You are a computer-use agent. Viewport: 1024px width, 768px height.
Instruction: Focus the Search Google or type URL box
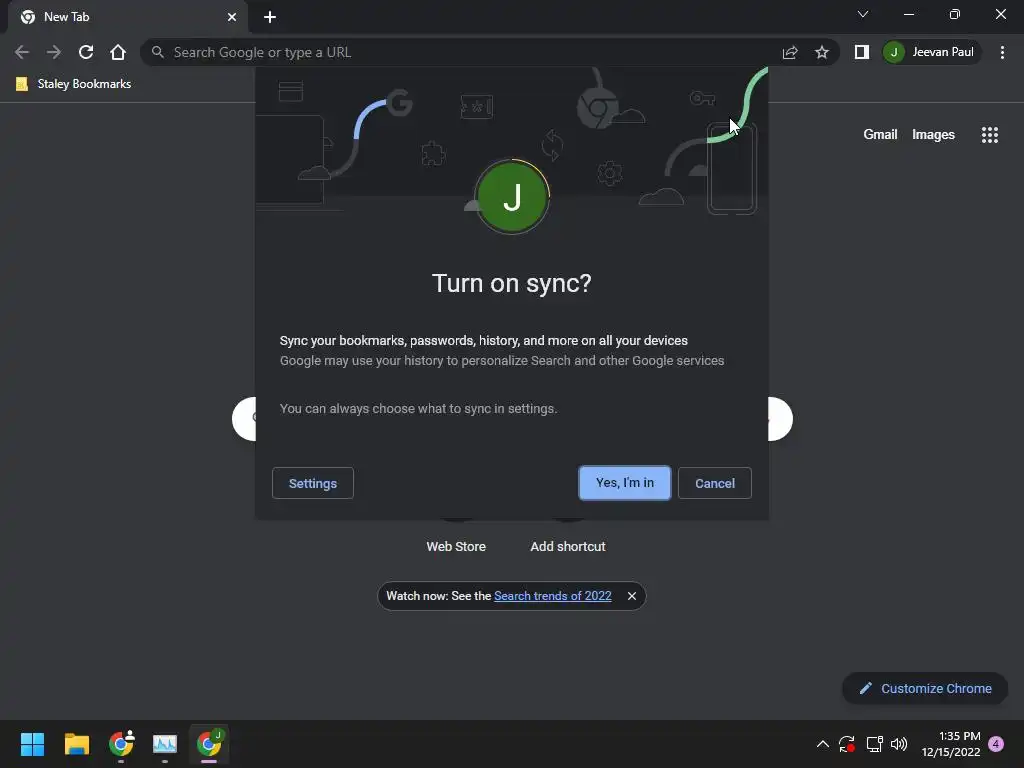click(457, 52)
